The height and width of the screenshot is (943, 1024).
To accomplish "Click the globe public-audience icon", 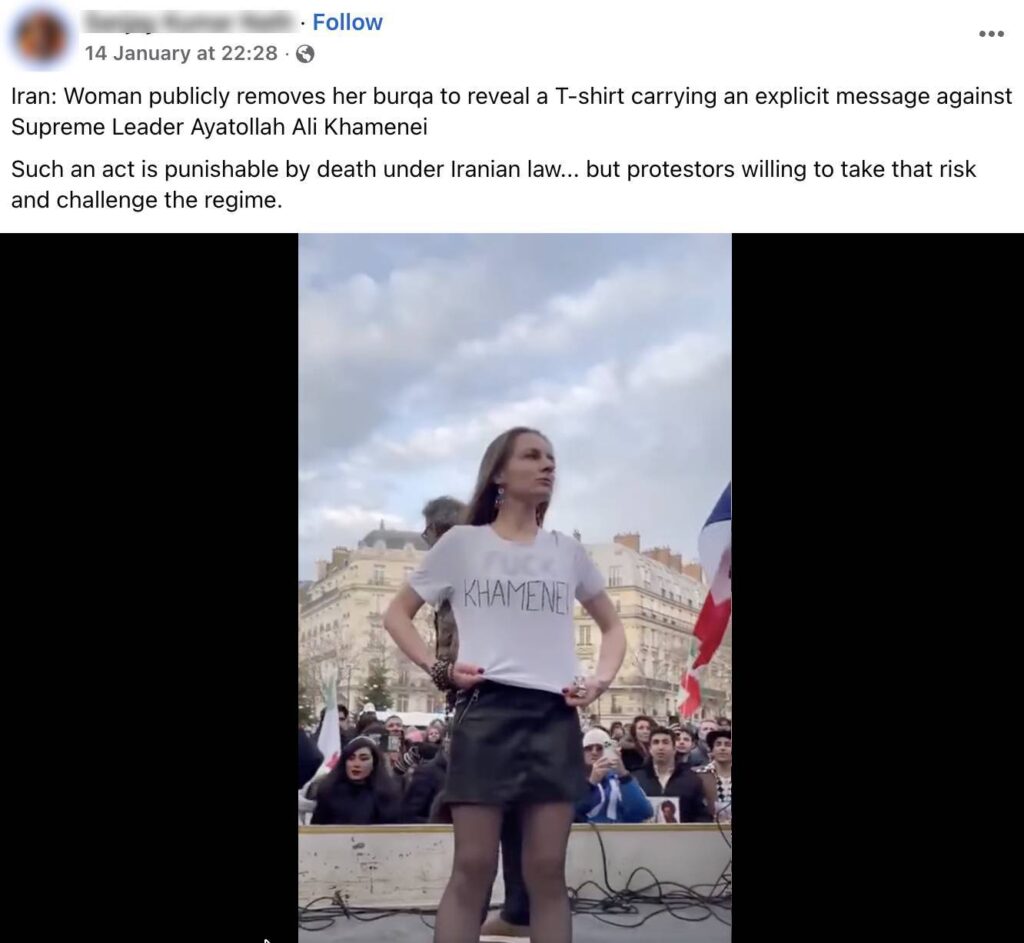I will (x=305, y=54).
